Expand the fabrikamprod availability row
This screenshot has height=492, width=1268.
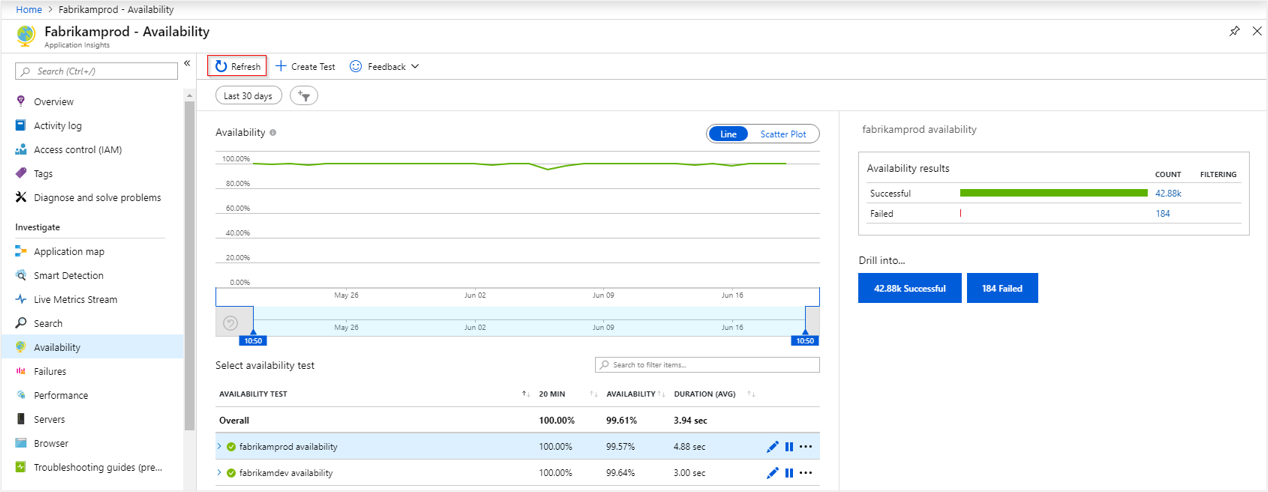pos(219,447)
